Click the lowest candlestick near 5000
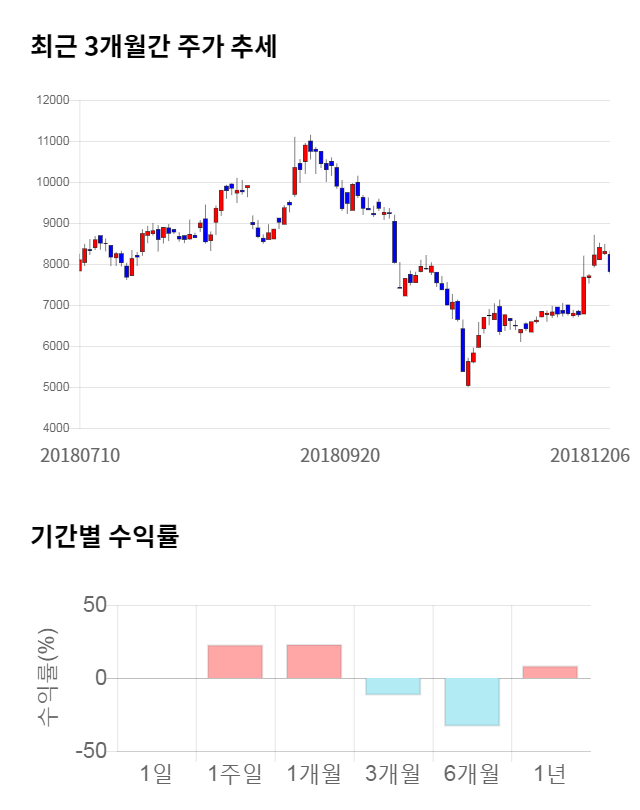The height and width of the screenshot is (810, 640). pos(468,372)
